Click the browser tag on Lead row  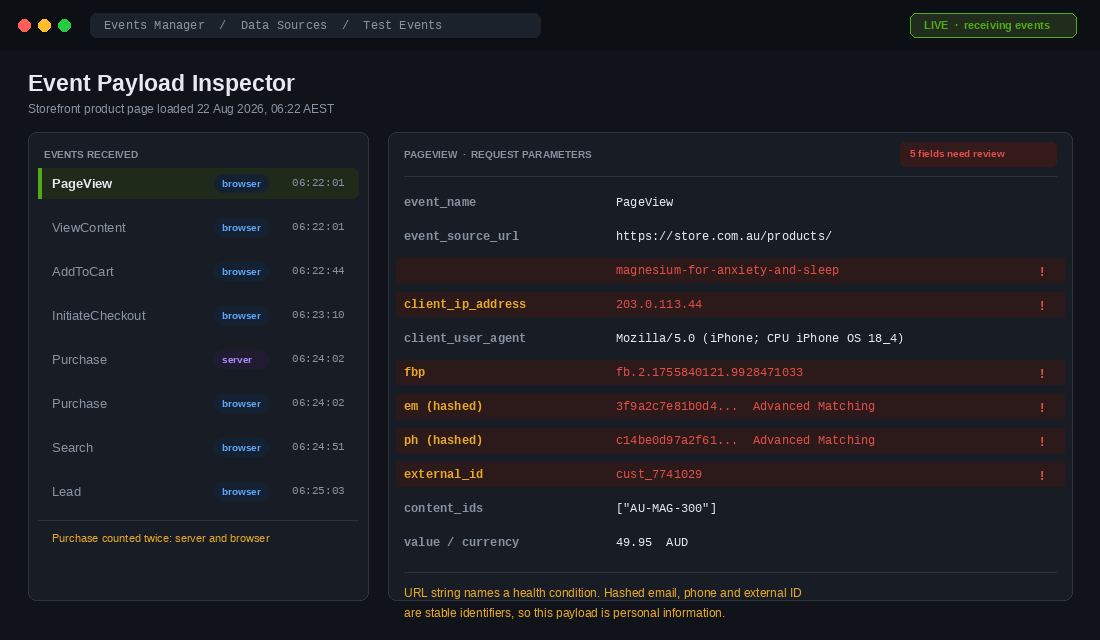click(241, 491)
